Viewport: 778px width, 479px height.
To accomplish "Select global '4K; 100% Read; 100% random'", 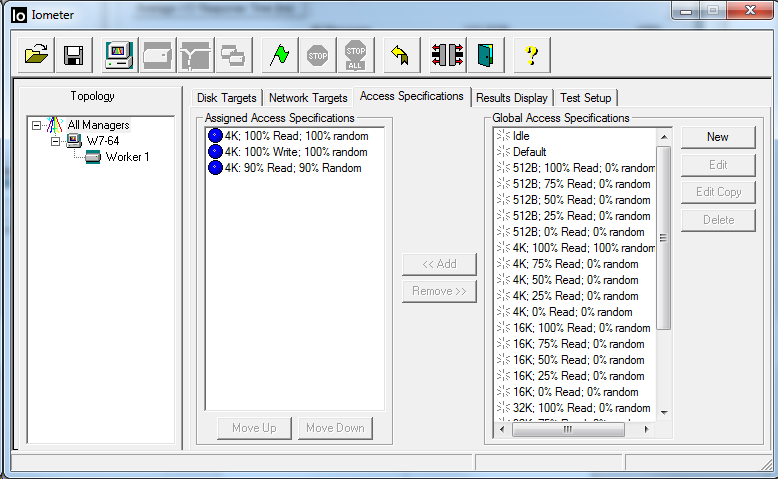I will point(584,248).
